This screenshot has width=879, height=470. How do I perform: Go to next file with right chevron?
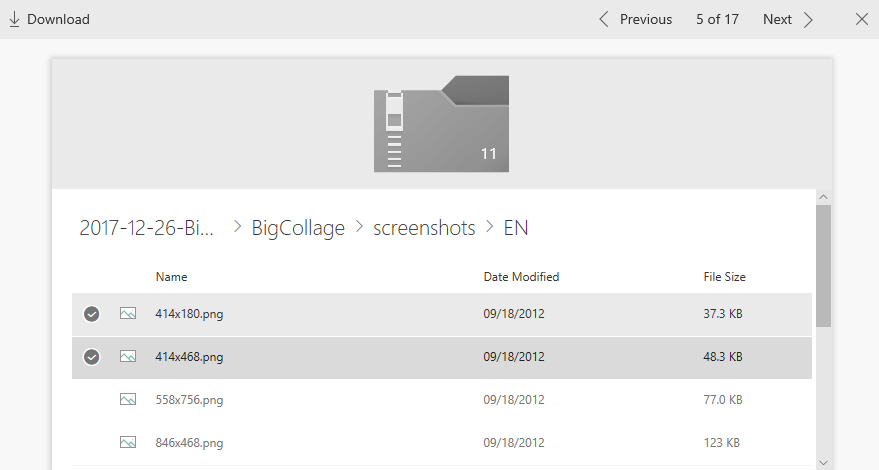pyautogui.click(x=808, y=19)
